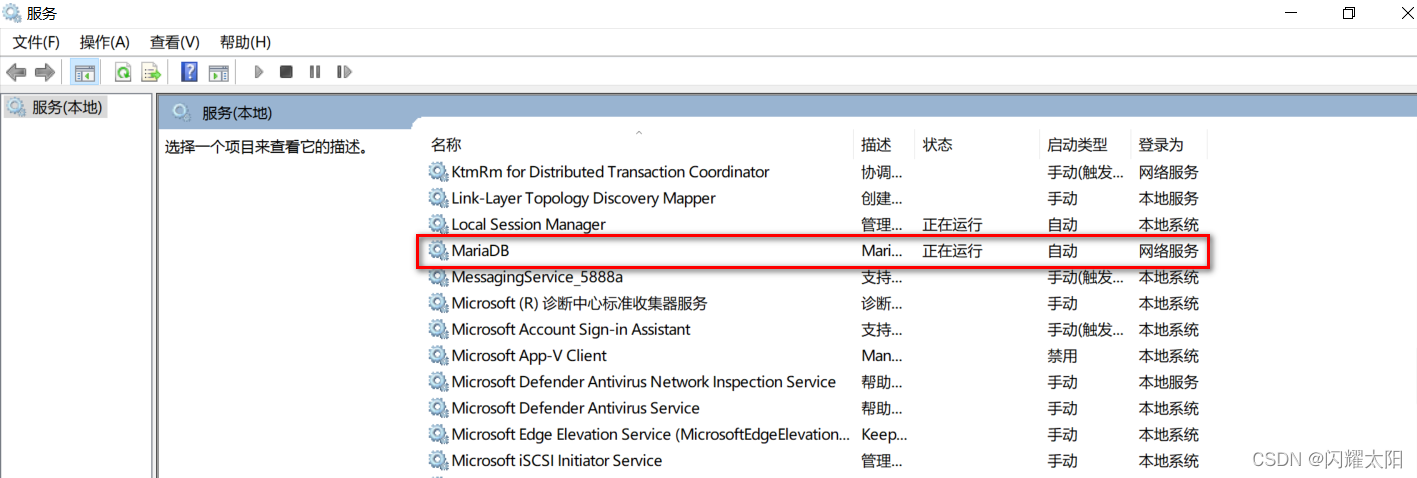Open the 帮助(H) menu

point(245,42)
